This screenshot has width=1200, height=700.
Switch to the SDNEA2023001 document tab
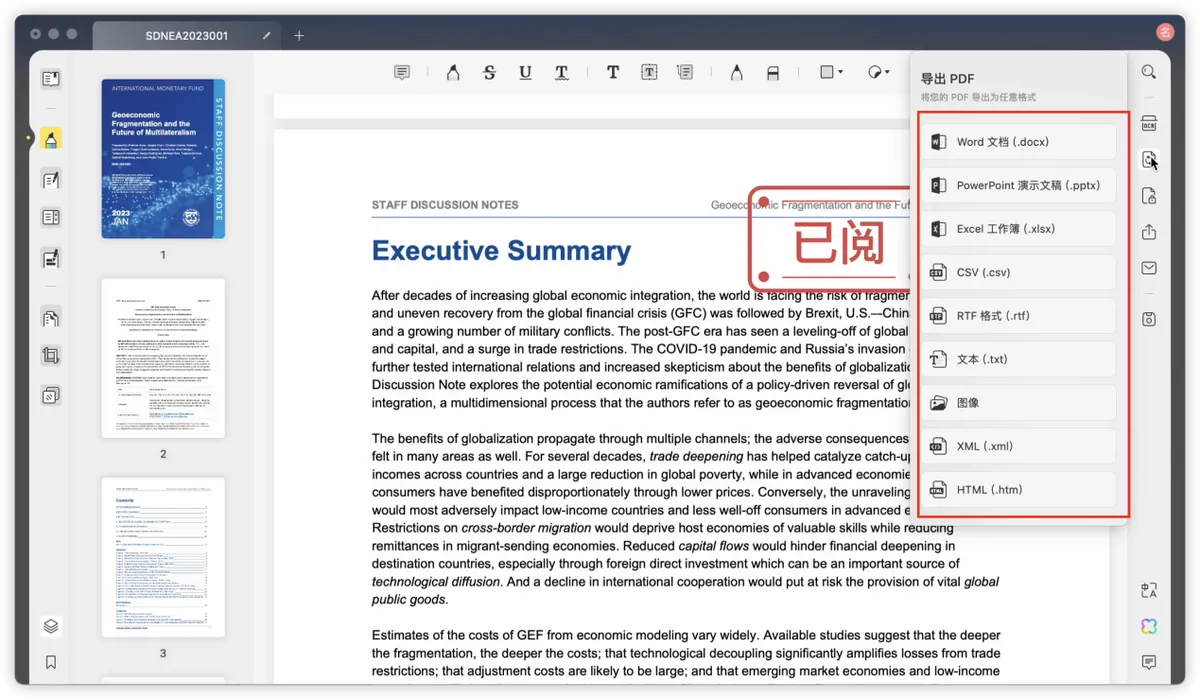[x=187, y=36]
